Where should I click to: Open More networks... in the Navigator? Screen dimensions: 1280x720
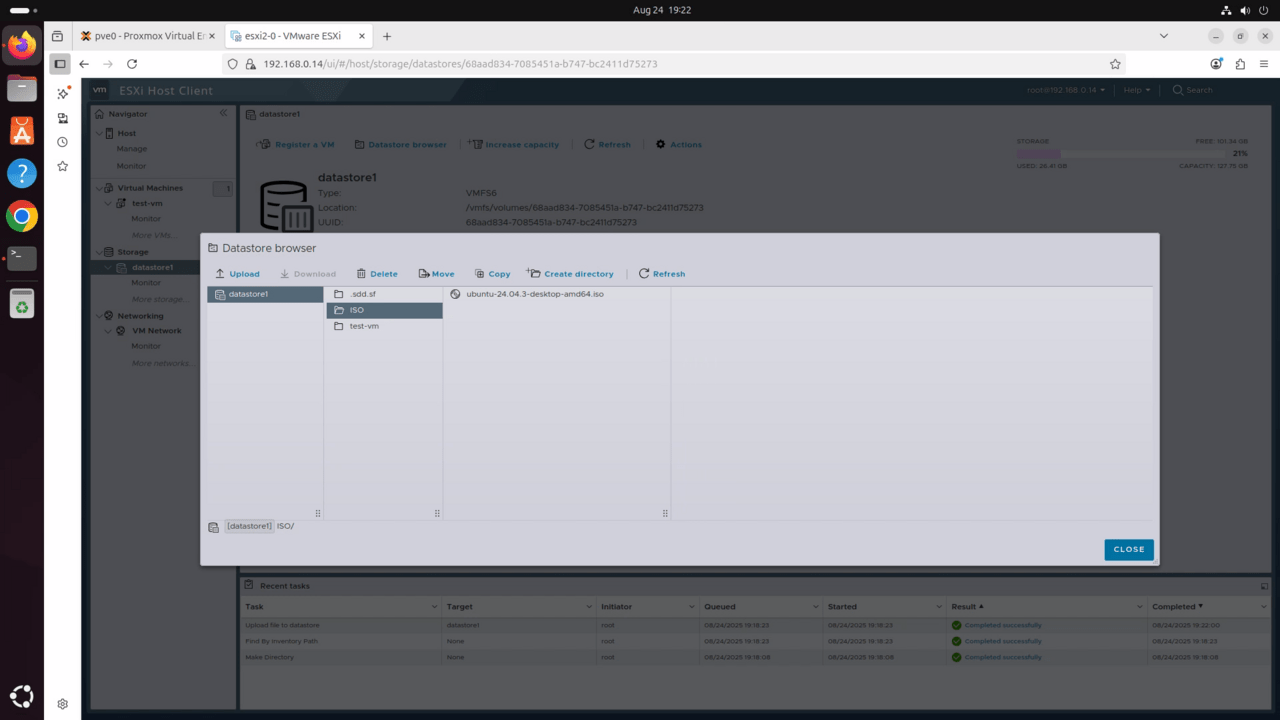point(161,363)
